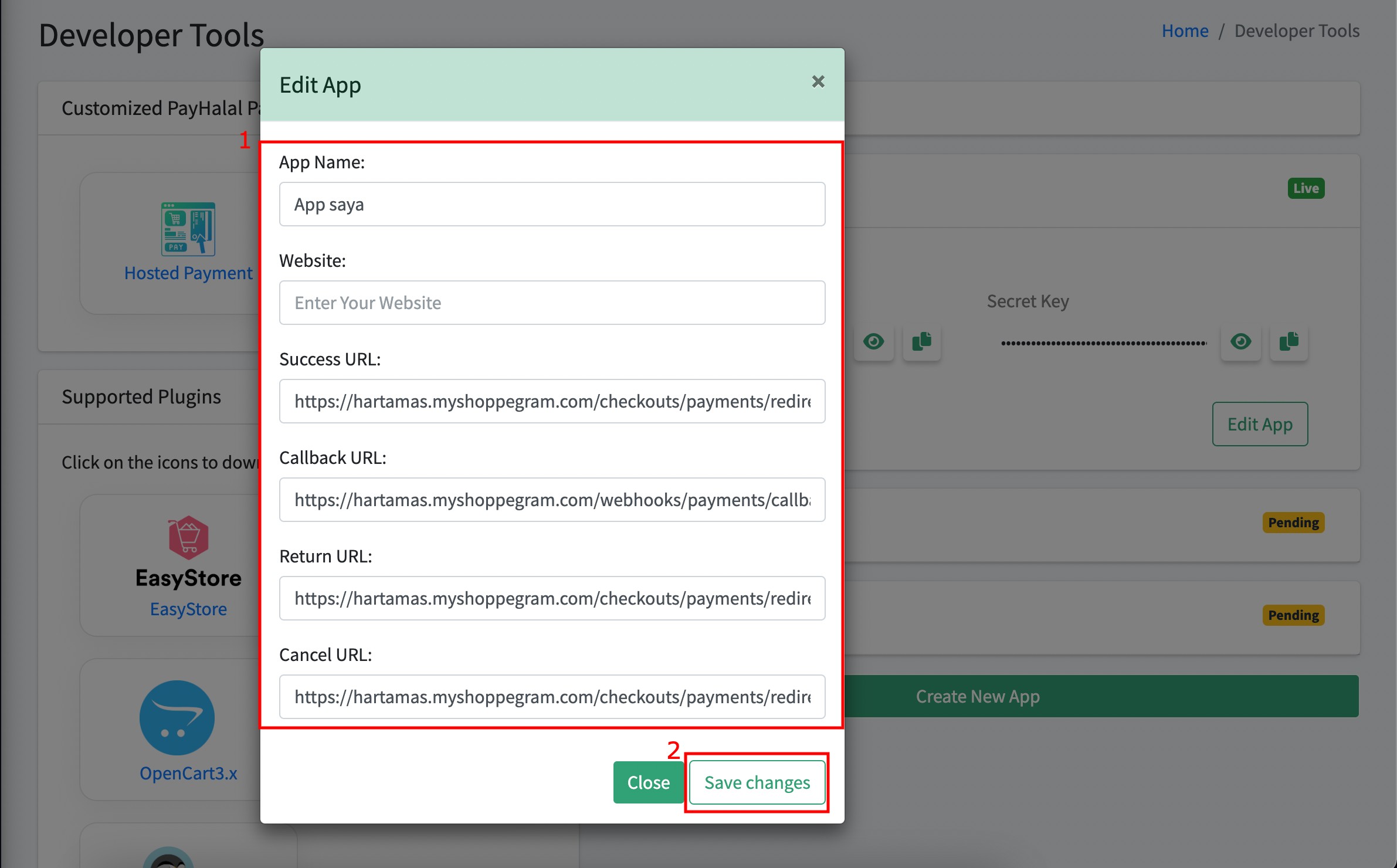Close the Edit App dialog with X
The width and height of the screenshot is (1397, 868).
click(818, 82)
